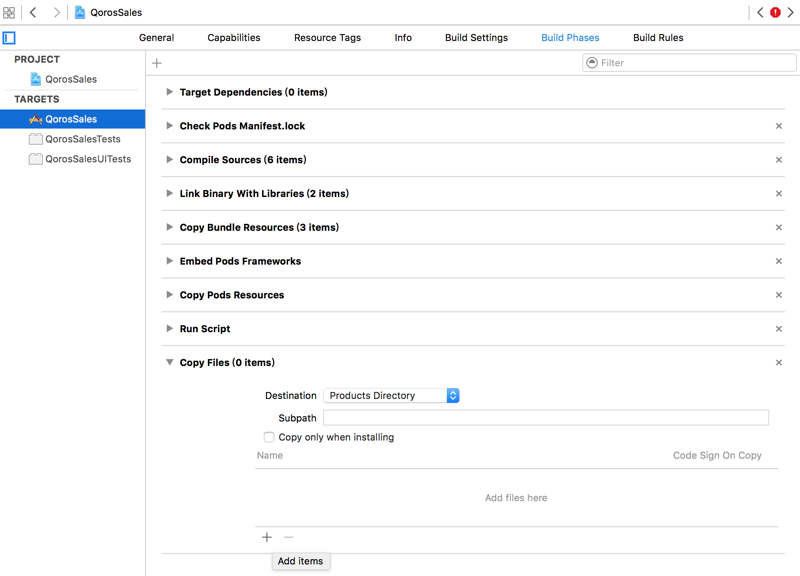Expand Embed Pods Frameworks section
Image resolution: width=800 pixels, height=576 pixels.
(169, 261)
